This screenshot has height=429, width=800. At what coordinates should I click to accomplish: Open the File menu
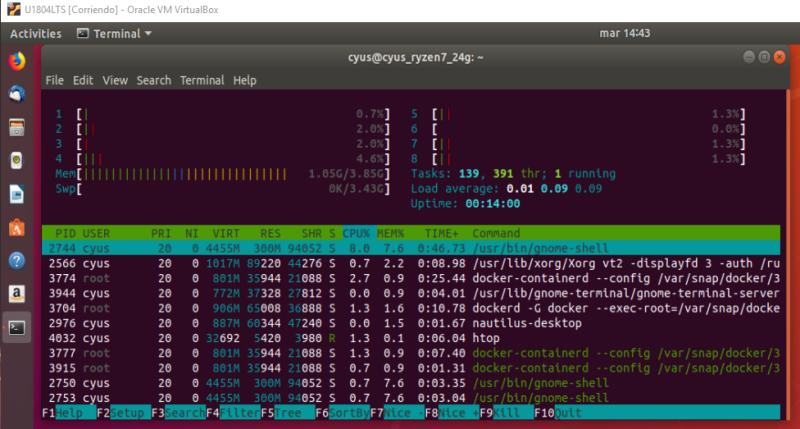(55, 81)
